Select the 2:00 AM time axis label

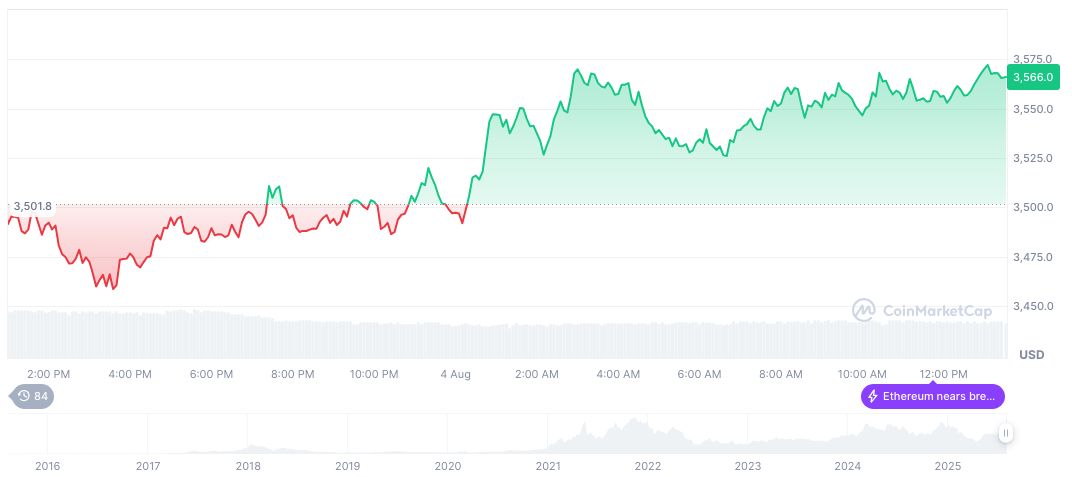[x=537, y=374]
